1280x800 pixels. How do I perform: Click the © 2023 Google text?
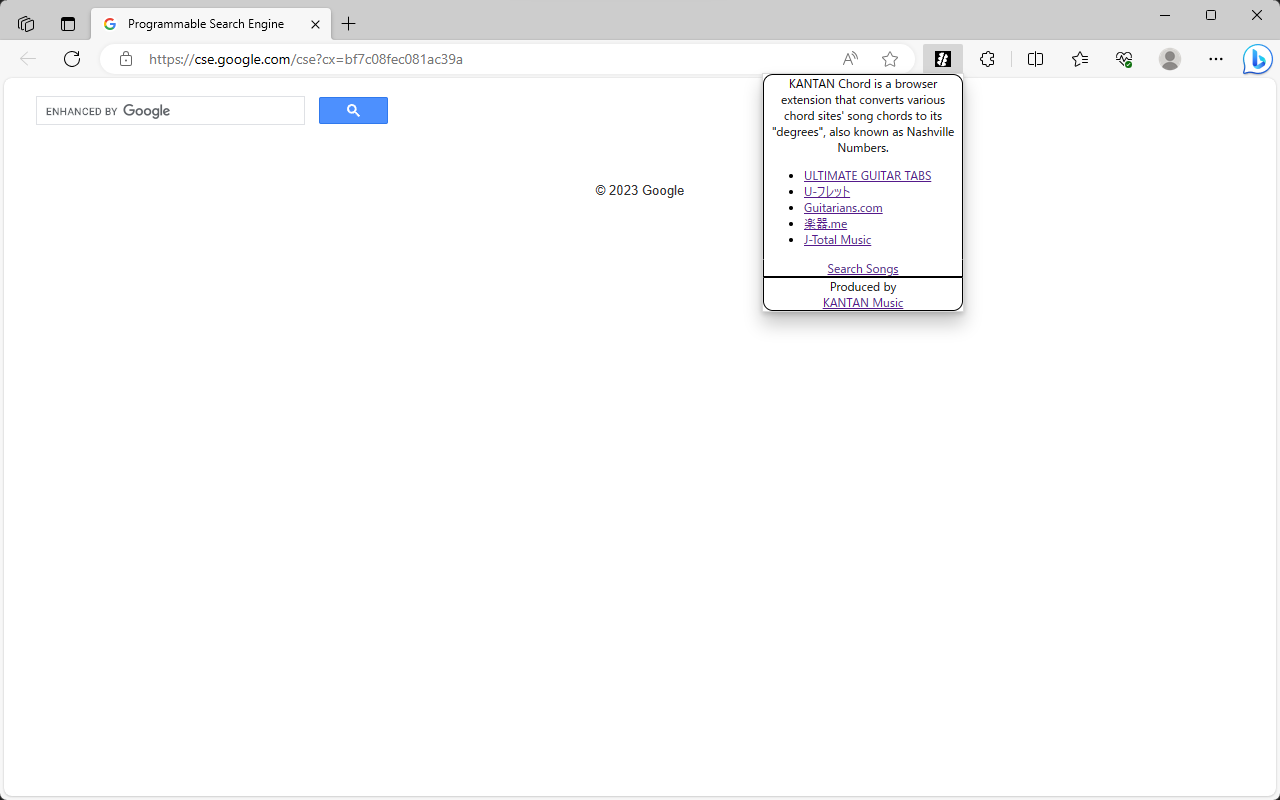(640, 191)
